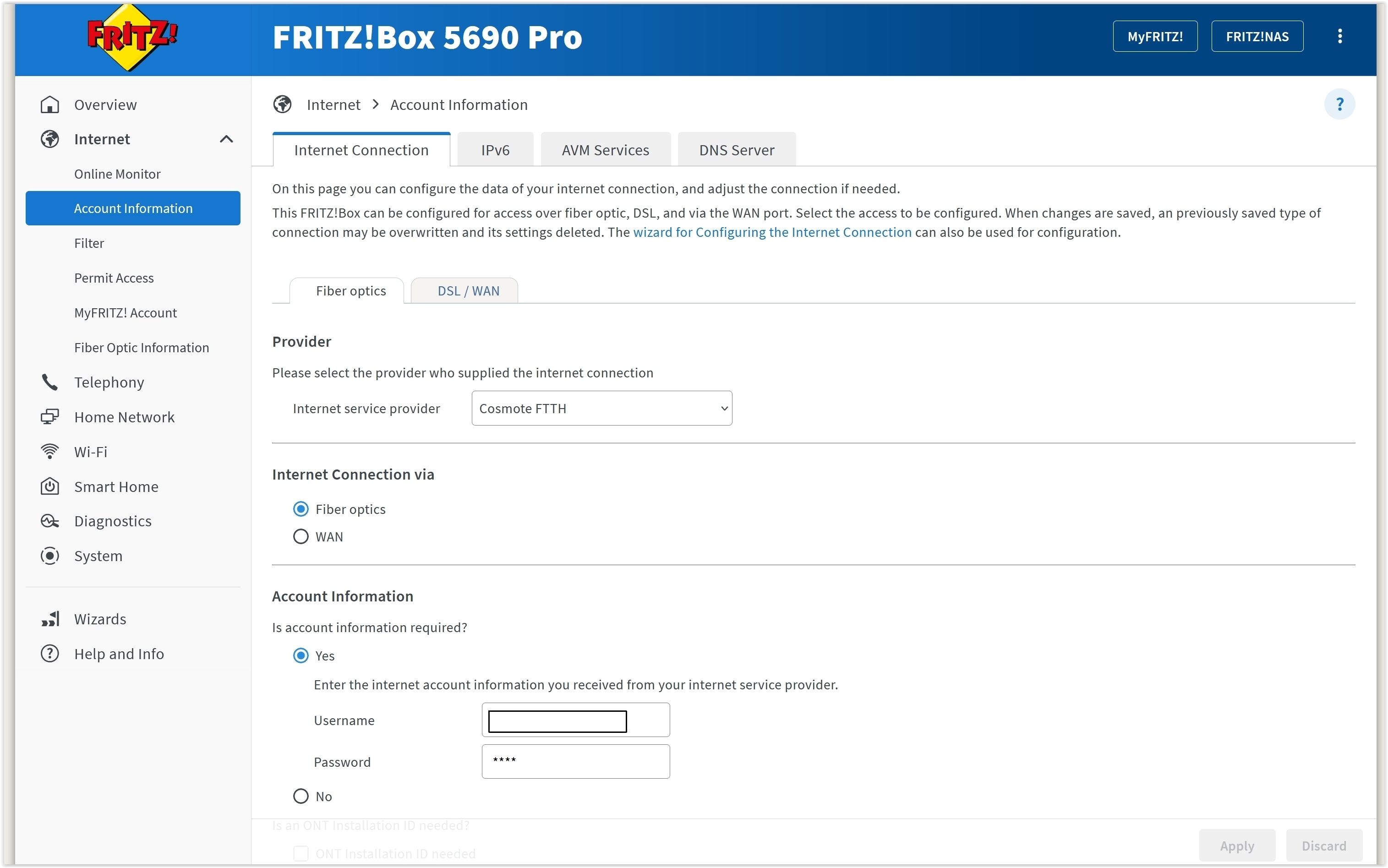1388x868 pixels.
Task: Click the Wizards icon
Action: coord(50,619)
